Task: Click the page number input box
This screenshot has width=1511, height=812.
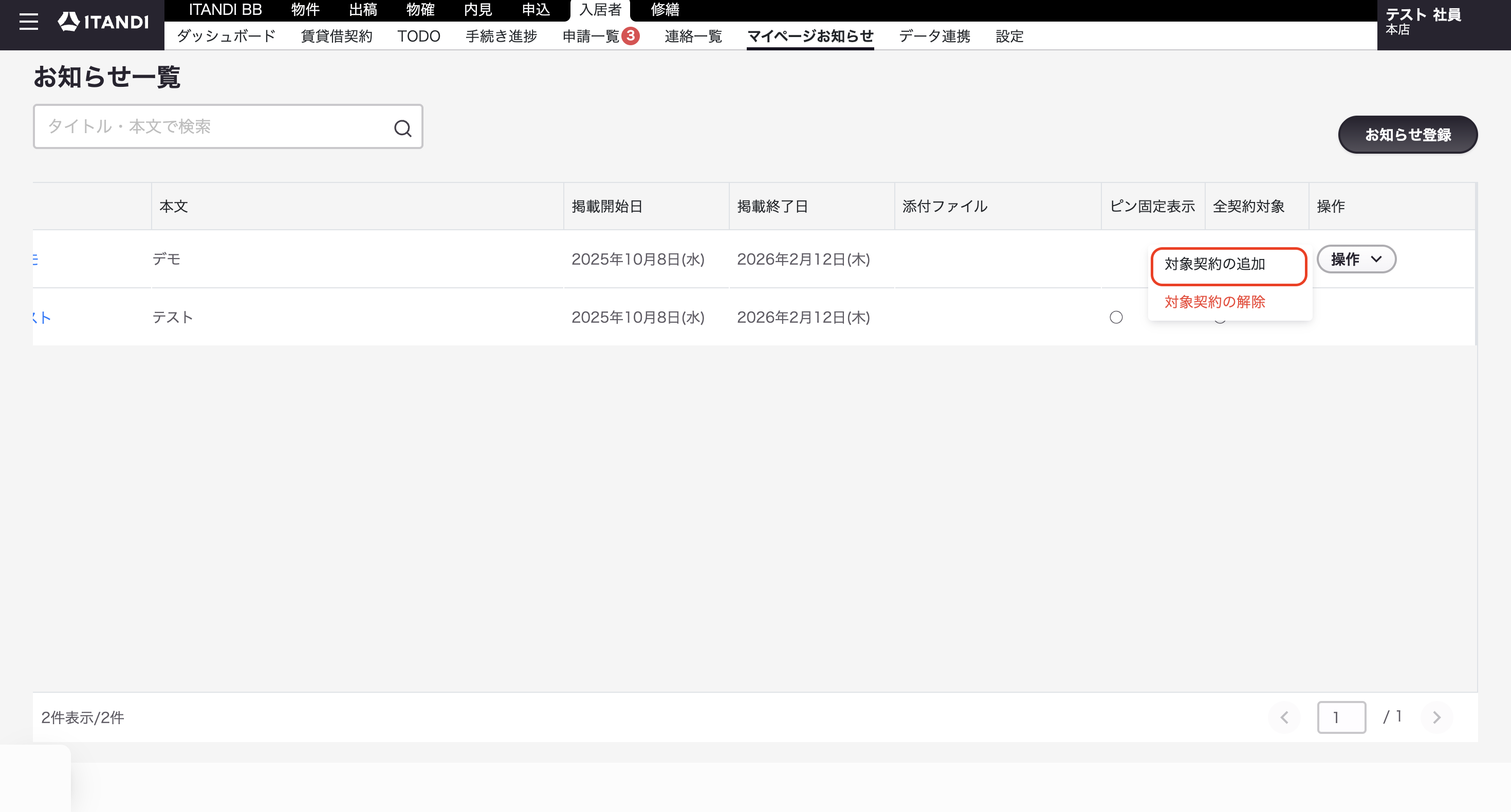Action: (x=1341, y=717)
